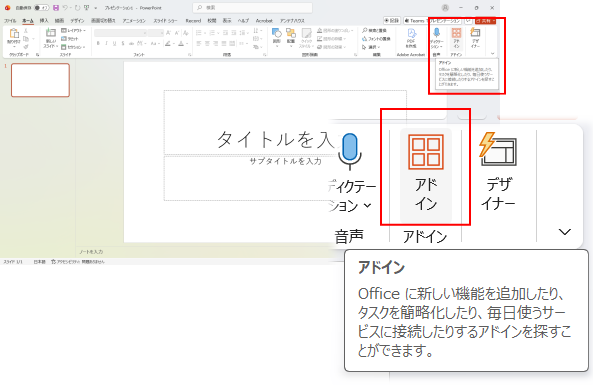The width and height of the screenshot is (593, 385).
Task: Switch to the 挿入 (Insert) tab
Action: tap(44, 21)
